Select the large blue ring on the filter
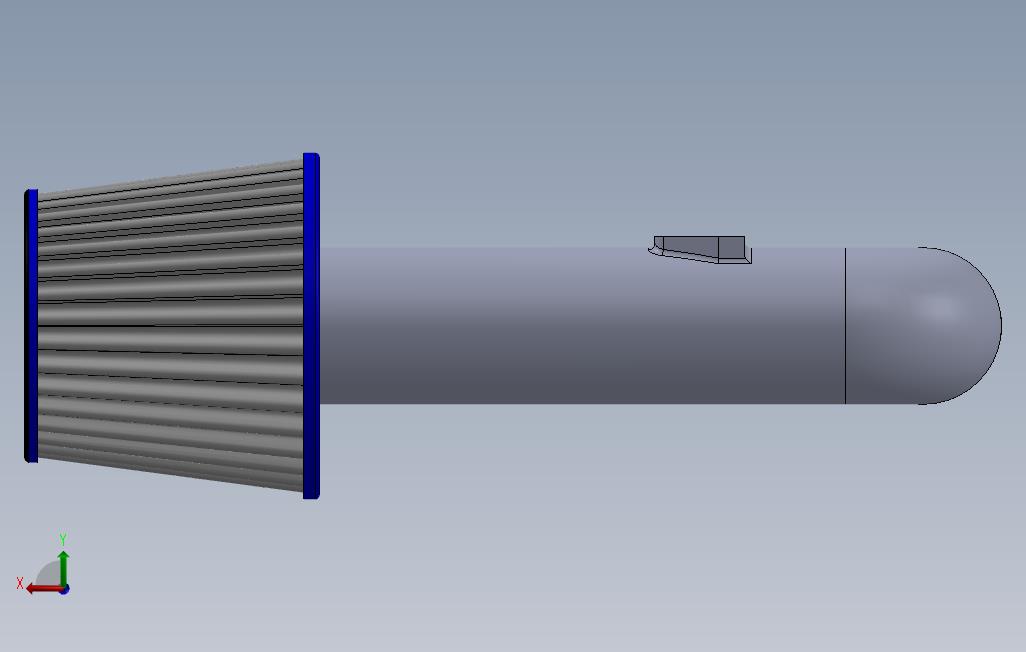1026x652 pixels. [x=311, y=325]
